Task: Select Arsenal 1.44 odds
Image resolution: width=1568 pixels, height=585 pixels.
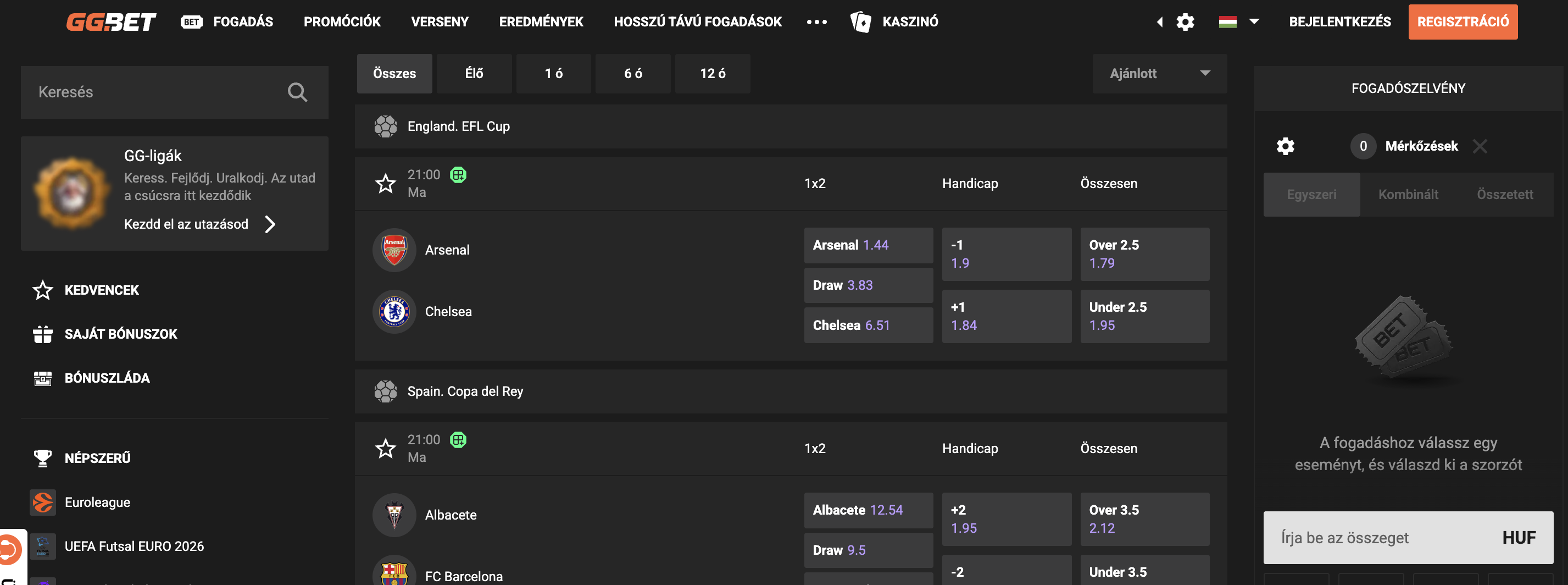Action: [868, 245]
